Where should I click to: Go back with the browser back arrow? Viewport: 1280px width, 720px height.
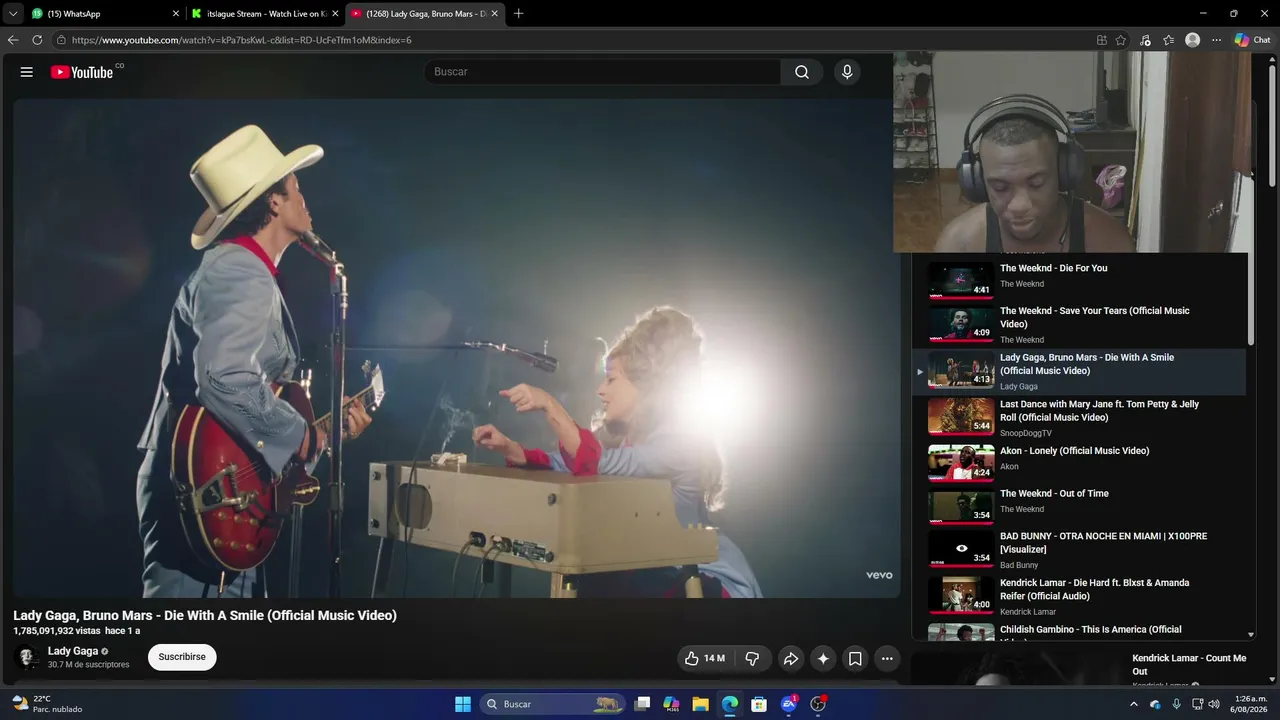click(x=13, y=40)
